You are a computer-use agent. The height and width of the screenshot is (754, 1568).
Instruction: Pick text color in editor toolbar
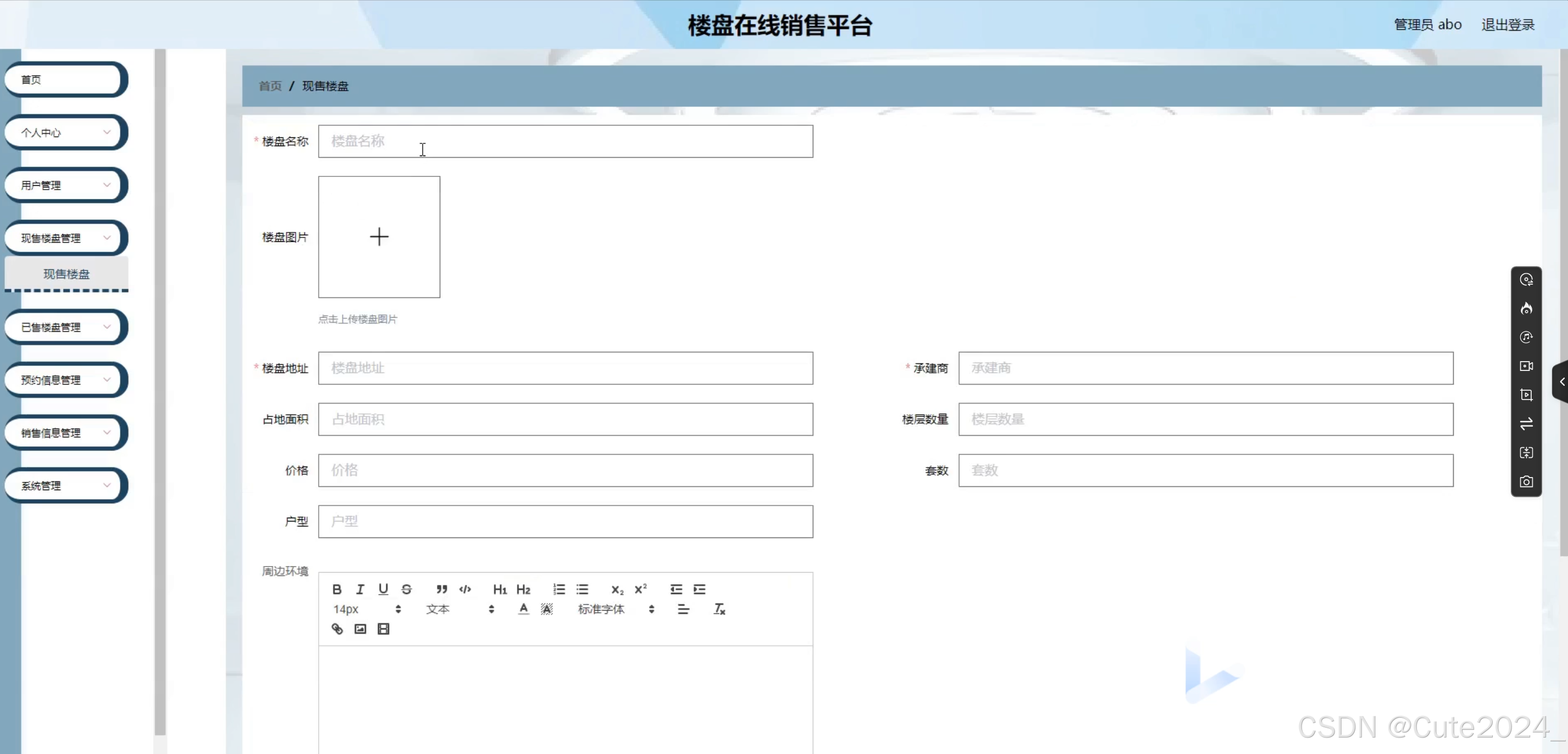(523, 609)
